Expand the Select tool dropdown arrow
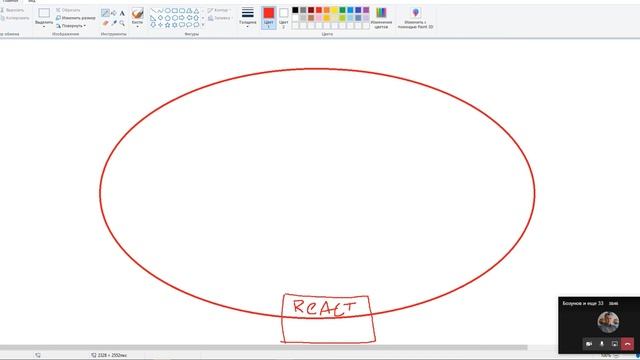Image resolution: width=640 pixels, height=360 pixels. click(44, 26)
